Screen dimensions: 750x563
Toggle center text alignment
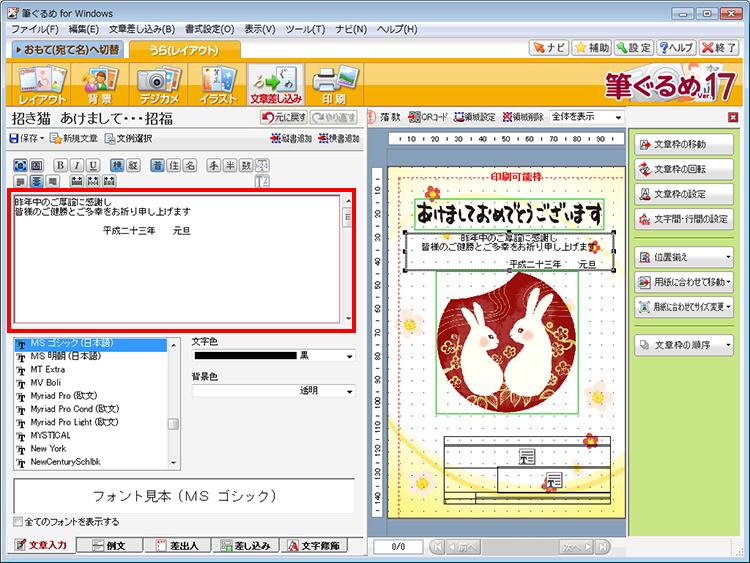click(36, 181)
